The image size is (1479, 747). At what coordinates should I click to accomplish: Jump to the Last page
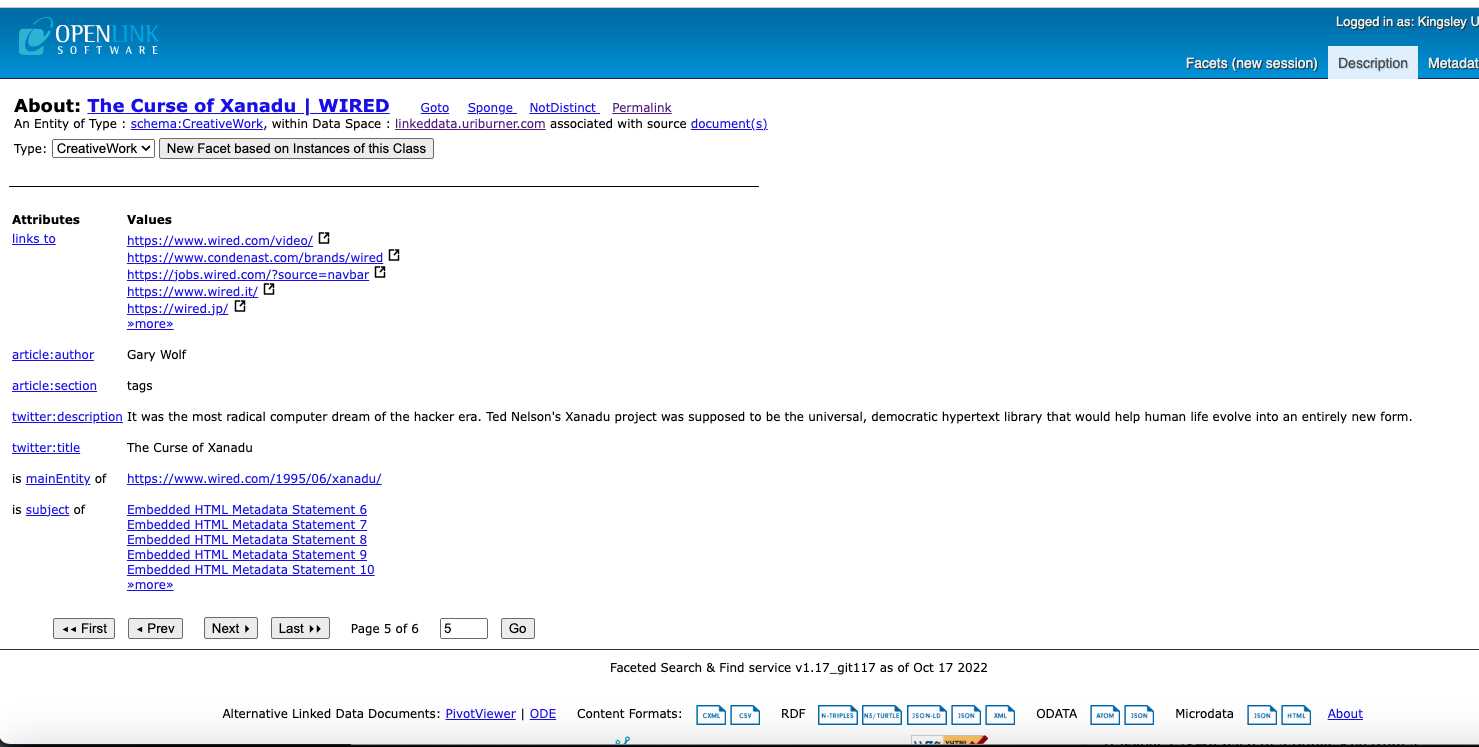pos(300,628)
